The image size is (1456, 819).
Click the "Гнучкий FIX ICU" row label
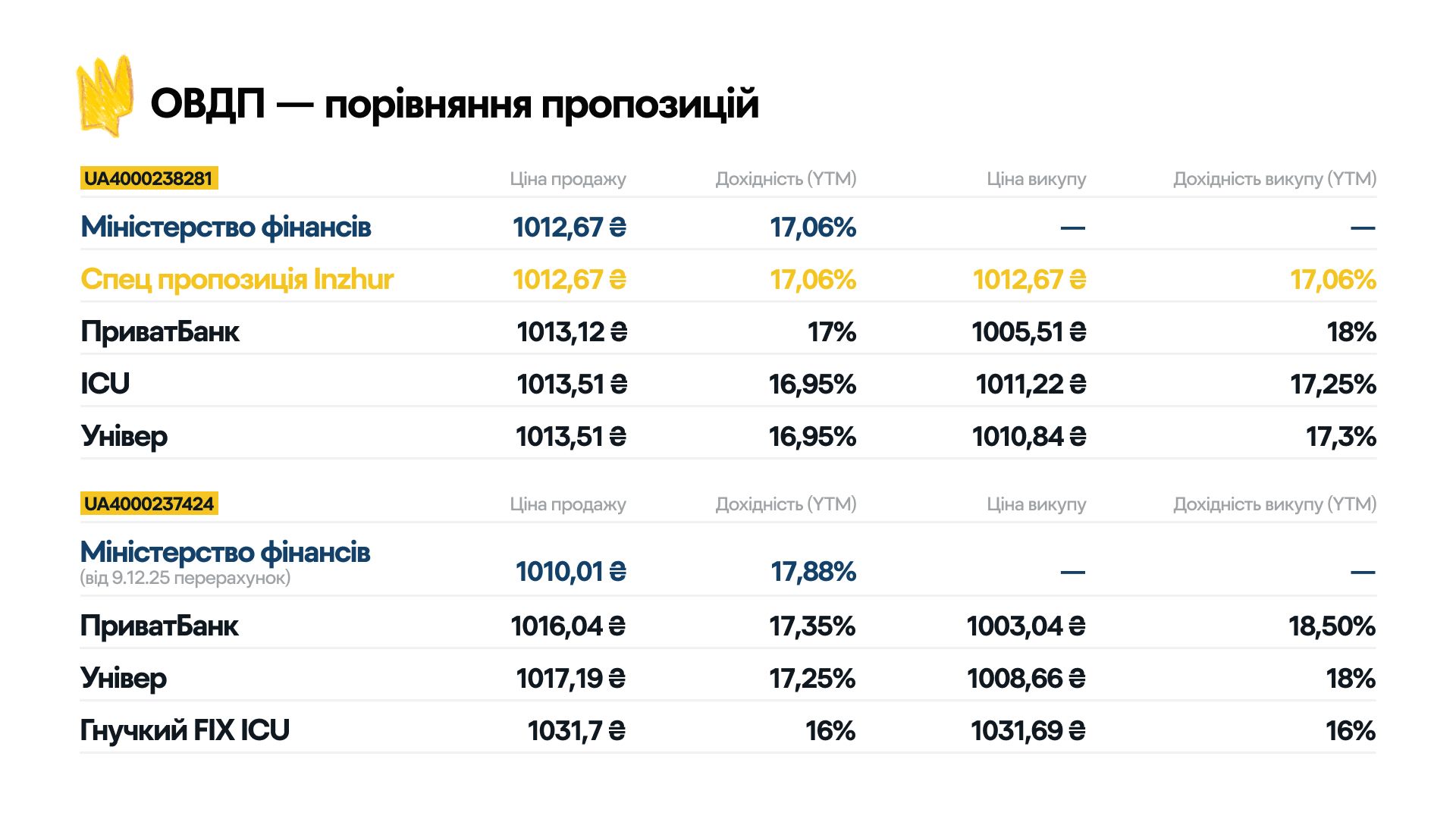(185, 730)
